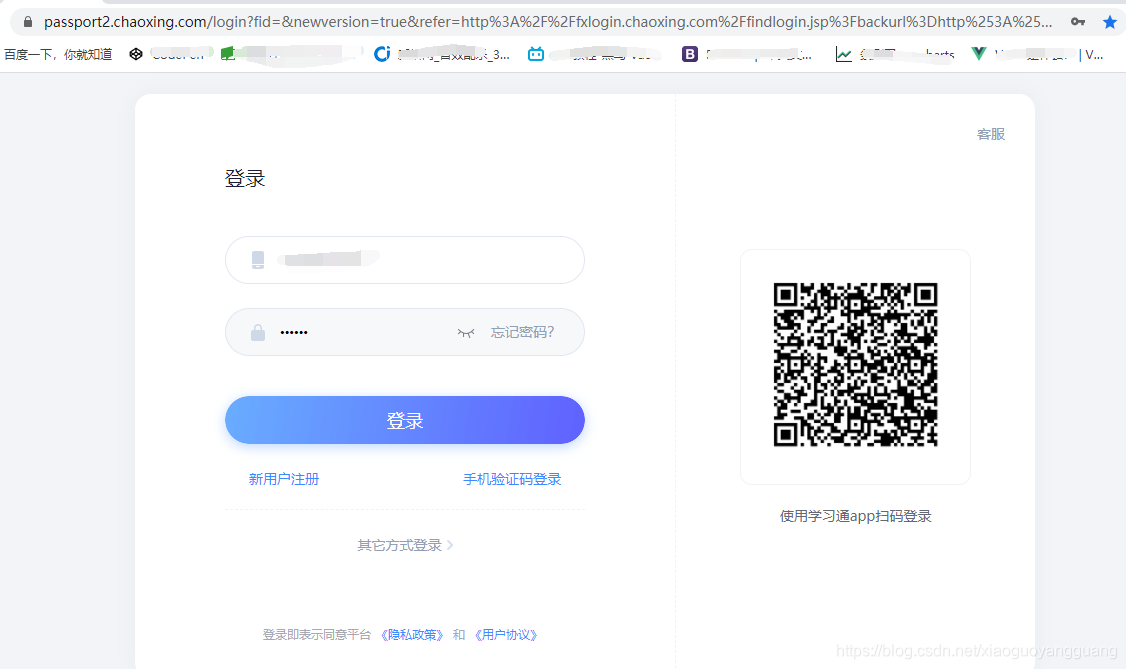
Task: Click the phone icon in username field
Action: tap(258, 260)
